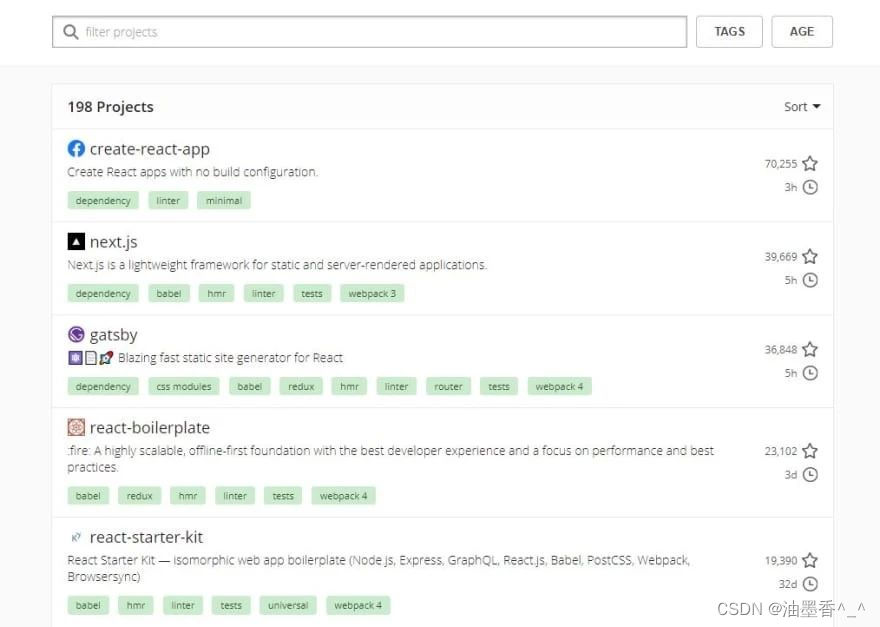
Task: Enable the minimal tag filter
Action: pyautogui.click(x=223, y=200)
